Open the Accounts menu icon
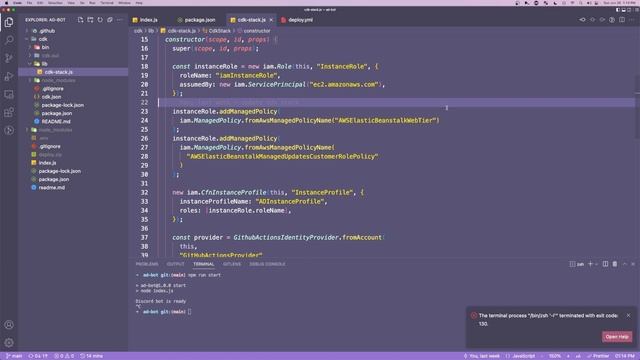The height and width of the screenshot is (360, 640). pyautogui.click(x=9, y=325)
